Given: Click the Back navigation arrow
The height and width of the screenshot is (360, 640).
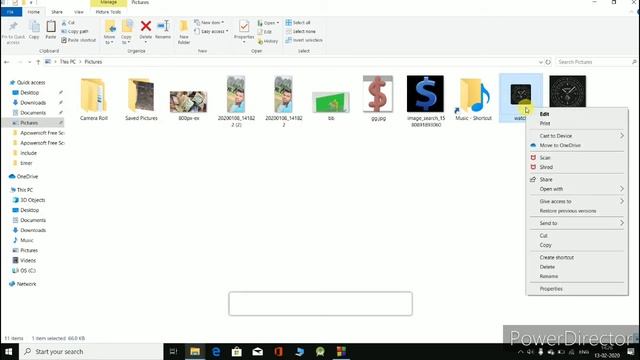Looking at the screenshot, I should pyautogui.click(x=7, y=62).
